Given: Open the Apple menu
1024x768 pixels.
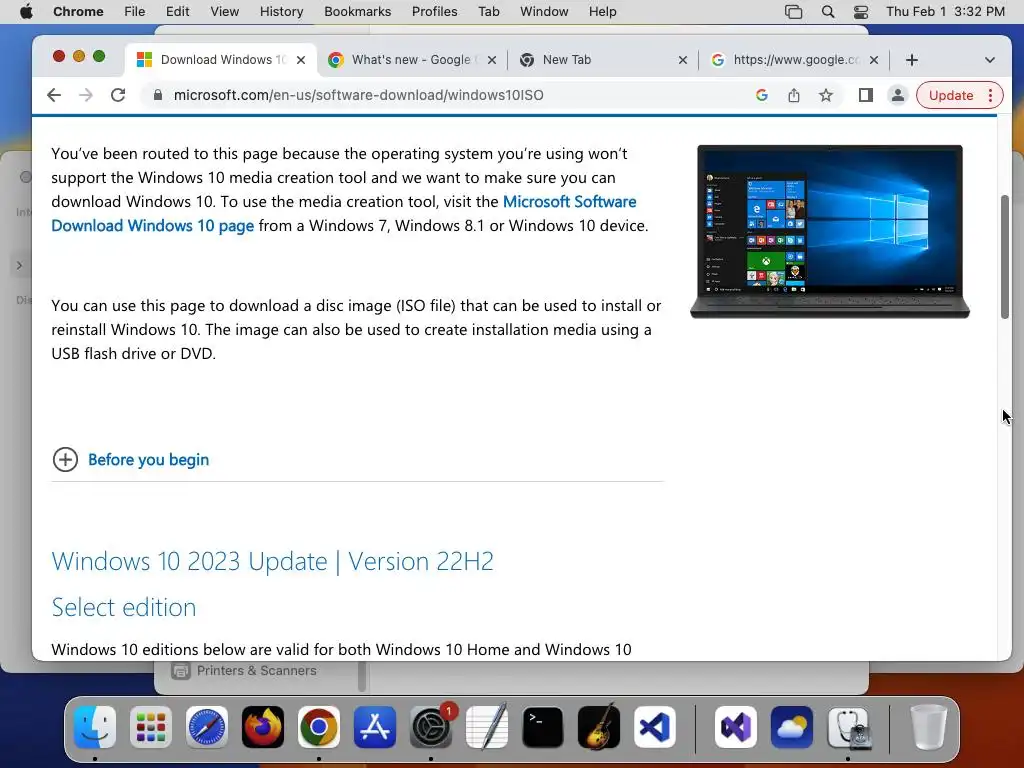Looking at the screenshot, I should 26,12.
